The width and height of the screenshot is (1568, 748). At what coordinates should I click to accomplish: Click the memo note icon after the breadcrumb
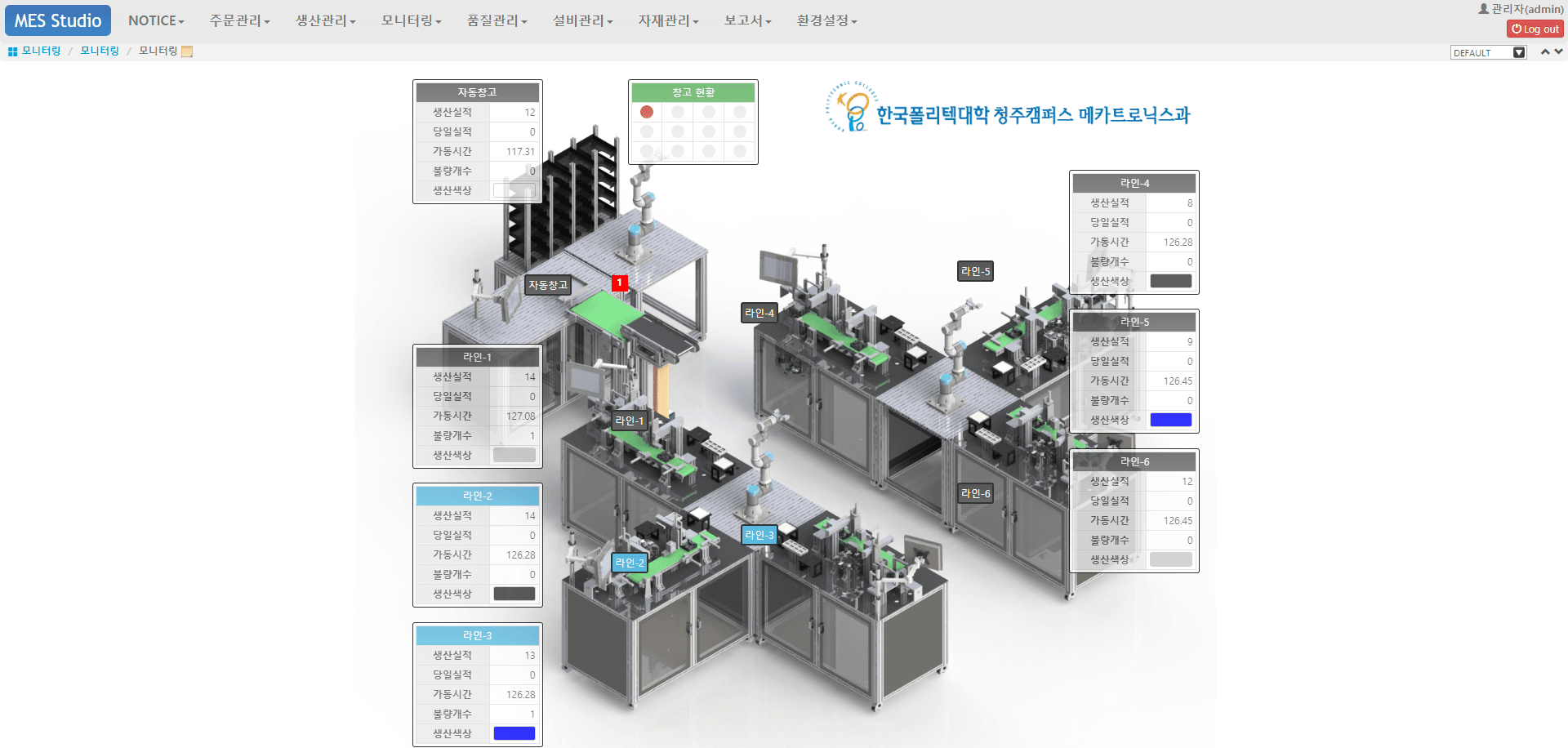[186, 51]
